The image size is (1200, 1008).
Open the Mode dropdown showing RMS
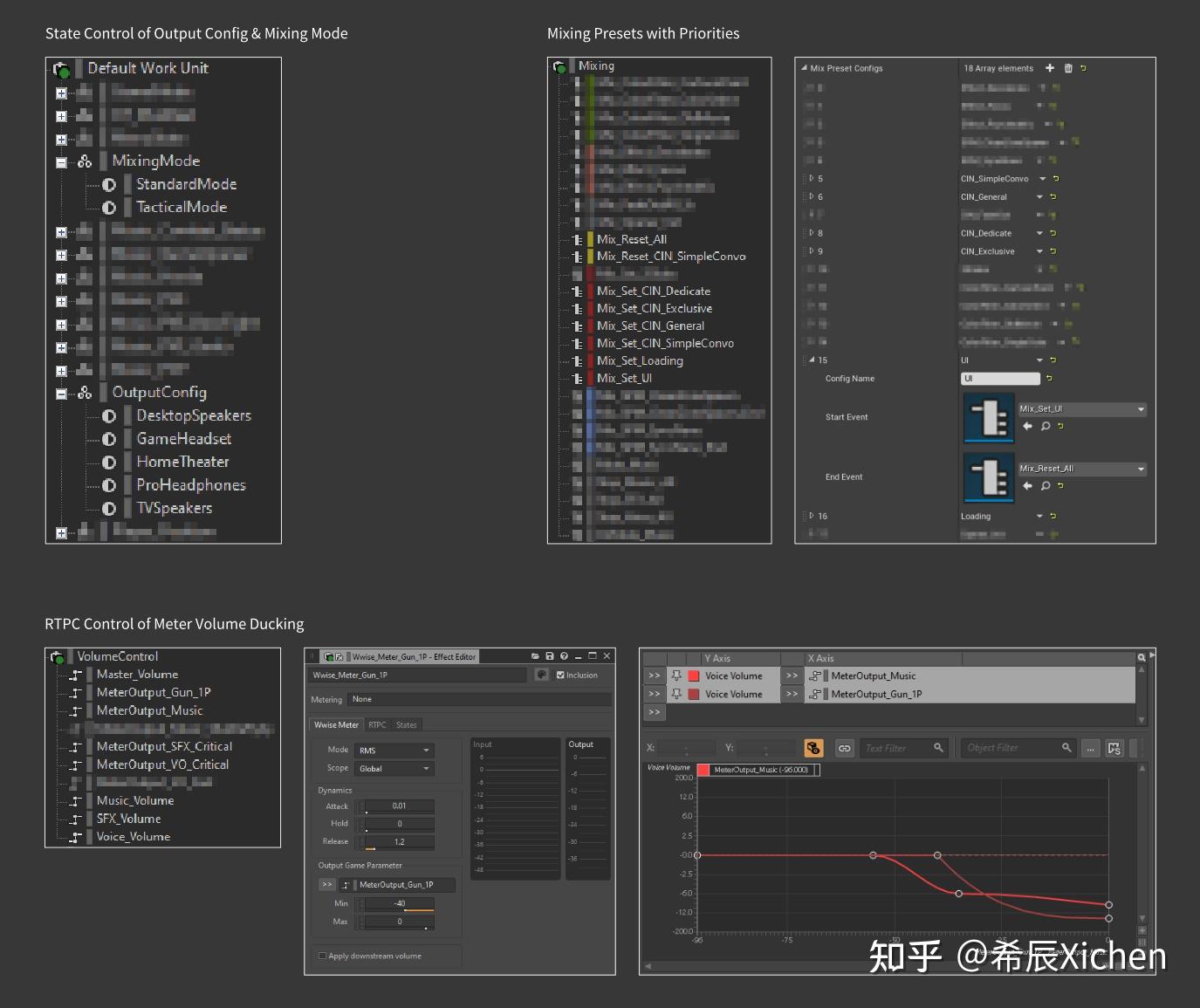(x=394, y=750)
